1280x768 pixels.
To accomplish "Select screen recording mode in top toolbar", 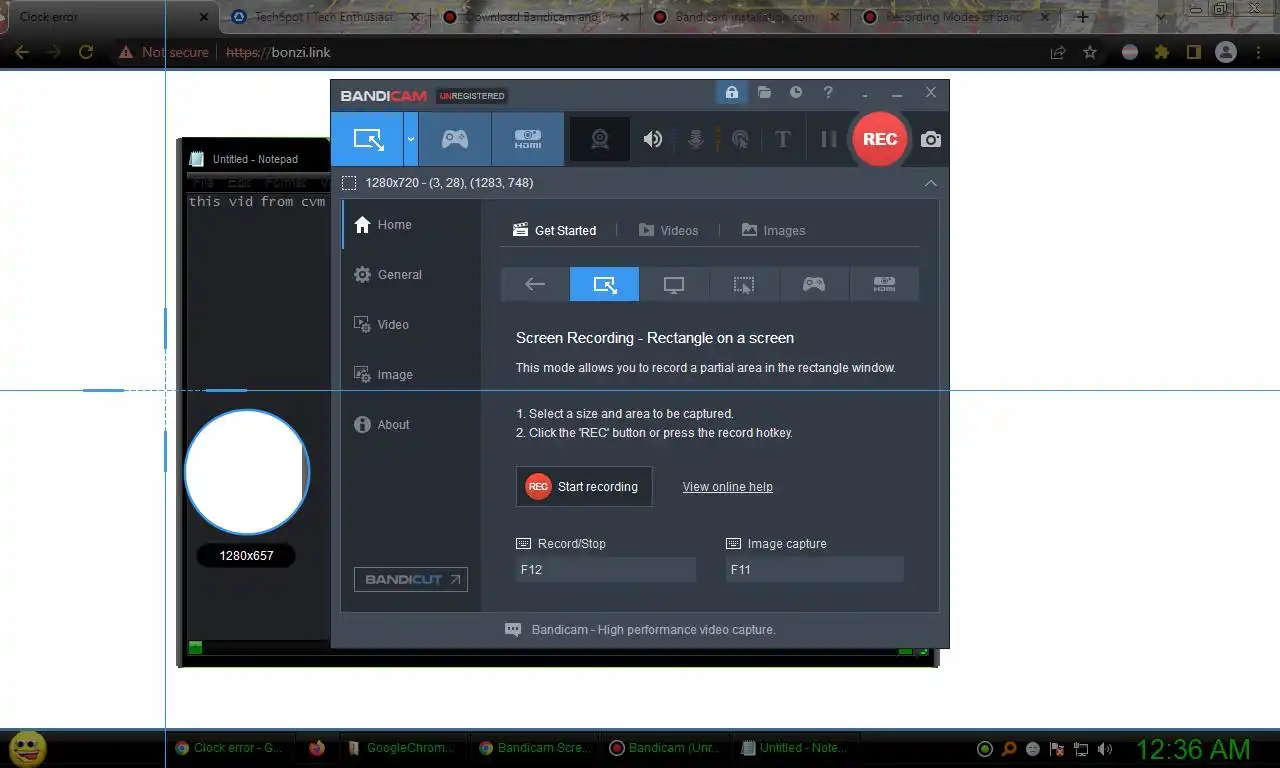I will coord(368,139).
